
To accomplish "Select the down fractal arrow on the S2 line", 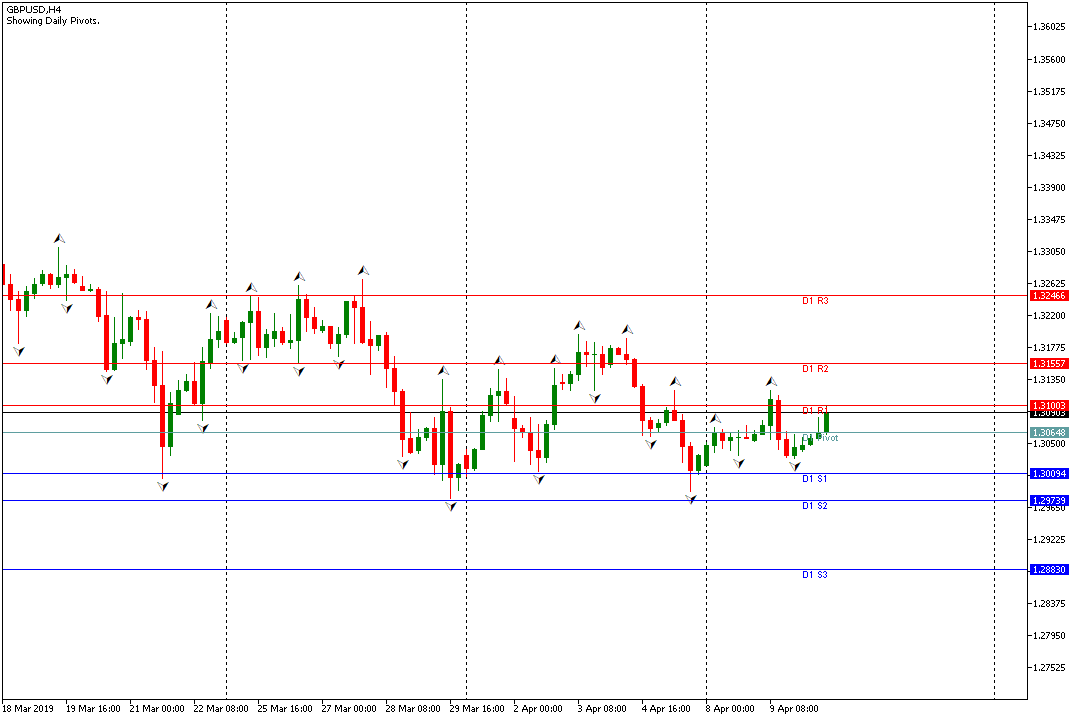I will click(691, 498).
